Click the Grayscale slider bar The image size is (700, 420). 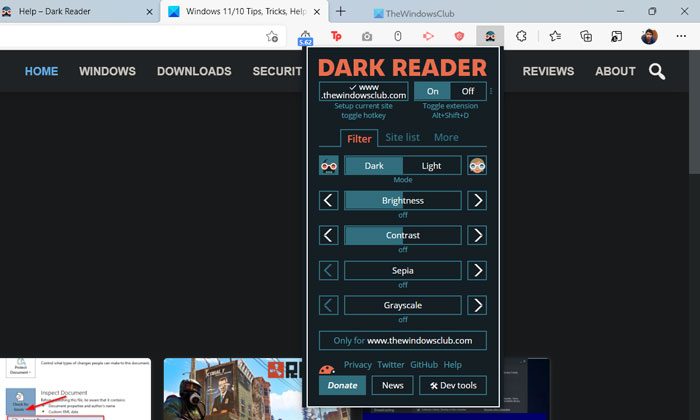point(403,305)
